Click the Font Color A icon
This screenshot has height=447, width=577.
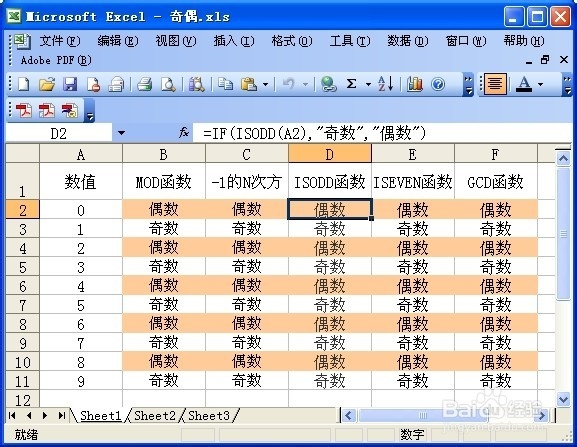[x=524, y=84]
